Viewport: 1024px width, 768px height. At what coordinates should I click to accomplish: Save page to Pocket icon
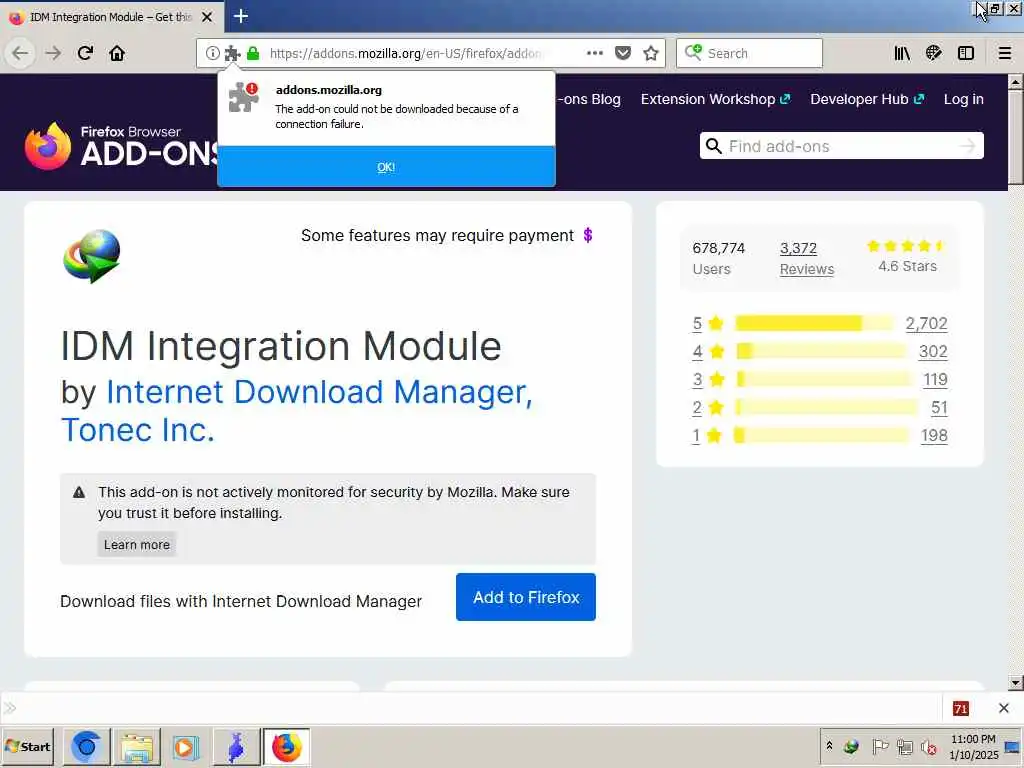[623, 53]
